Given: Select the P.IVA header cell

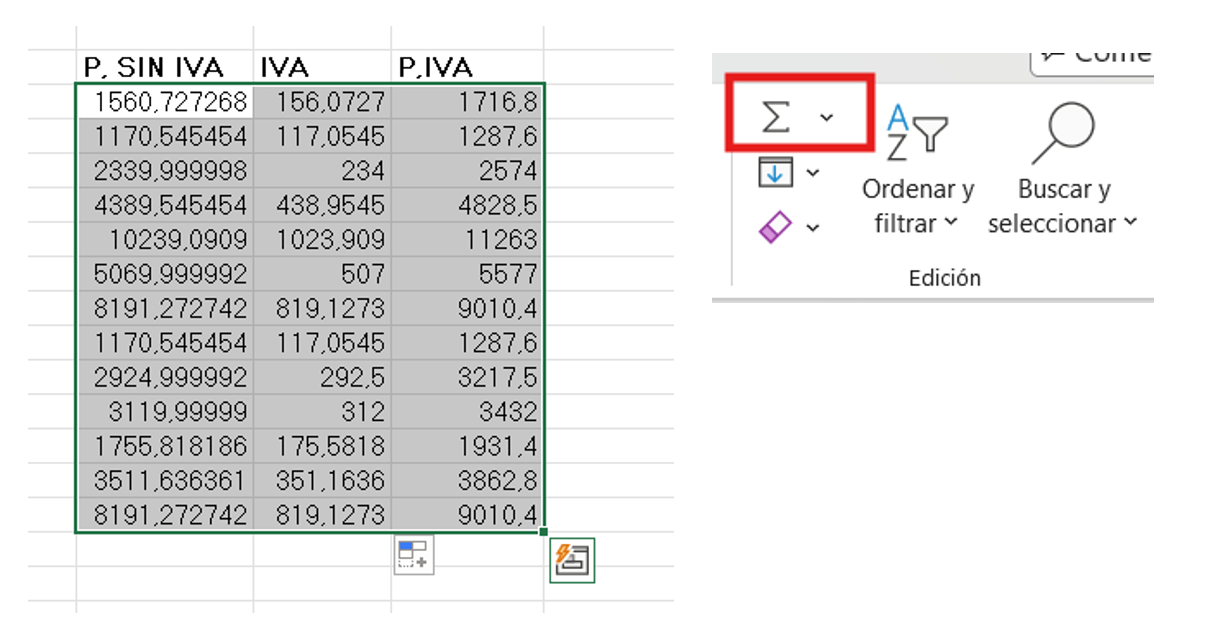Looking at the screenshot, I should click(x=467, y=67).
